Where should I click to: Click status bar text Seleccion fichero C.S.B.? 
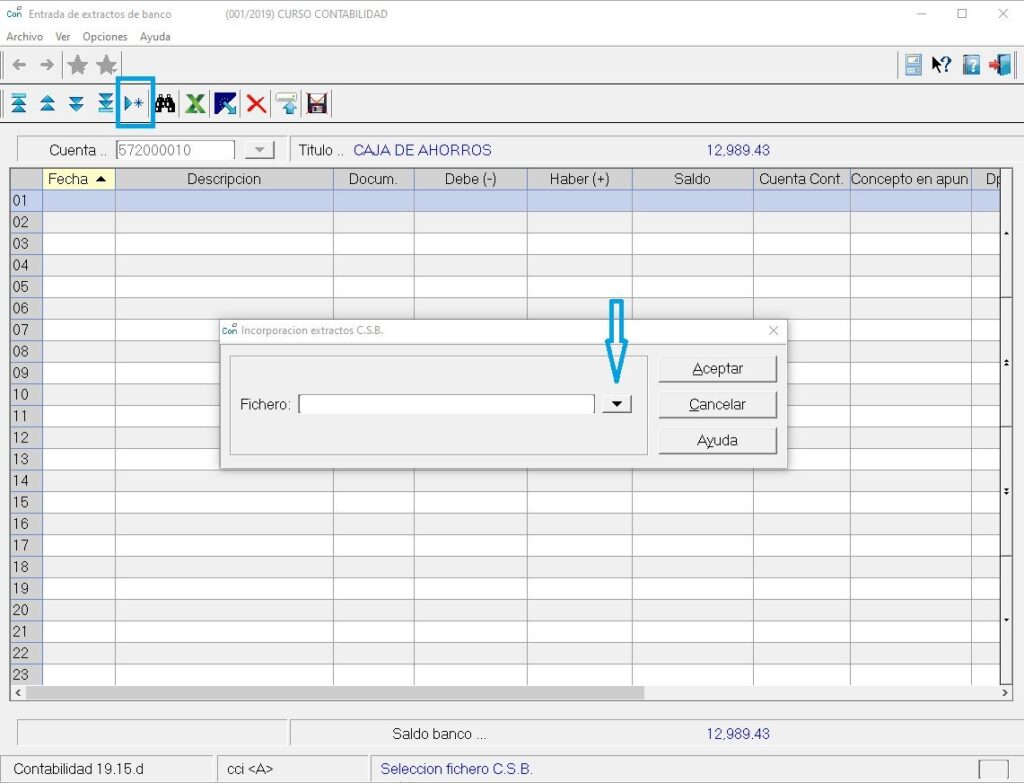click(x=456, y=769)
